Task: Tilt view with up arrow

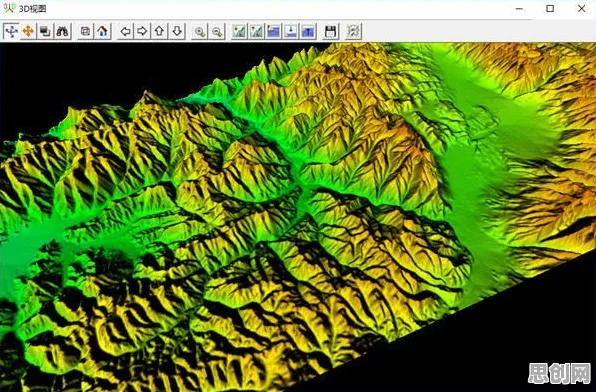Action: coord(160,31)
